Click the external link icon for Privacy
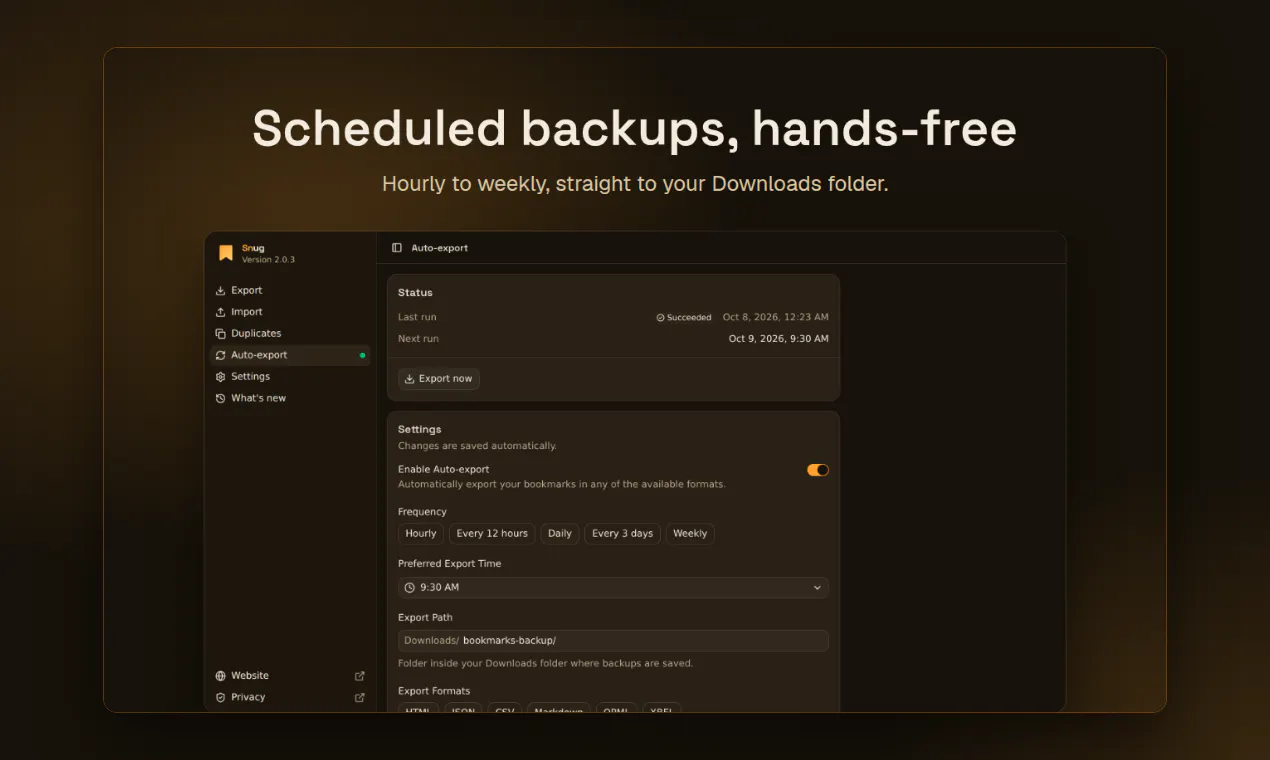Viewport: 1270px width, 760px height. 360,697
